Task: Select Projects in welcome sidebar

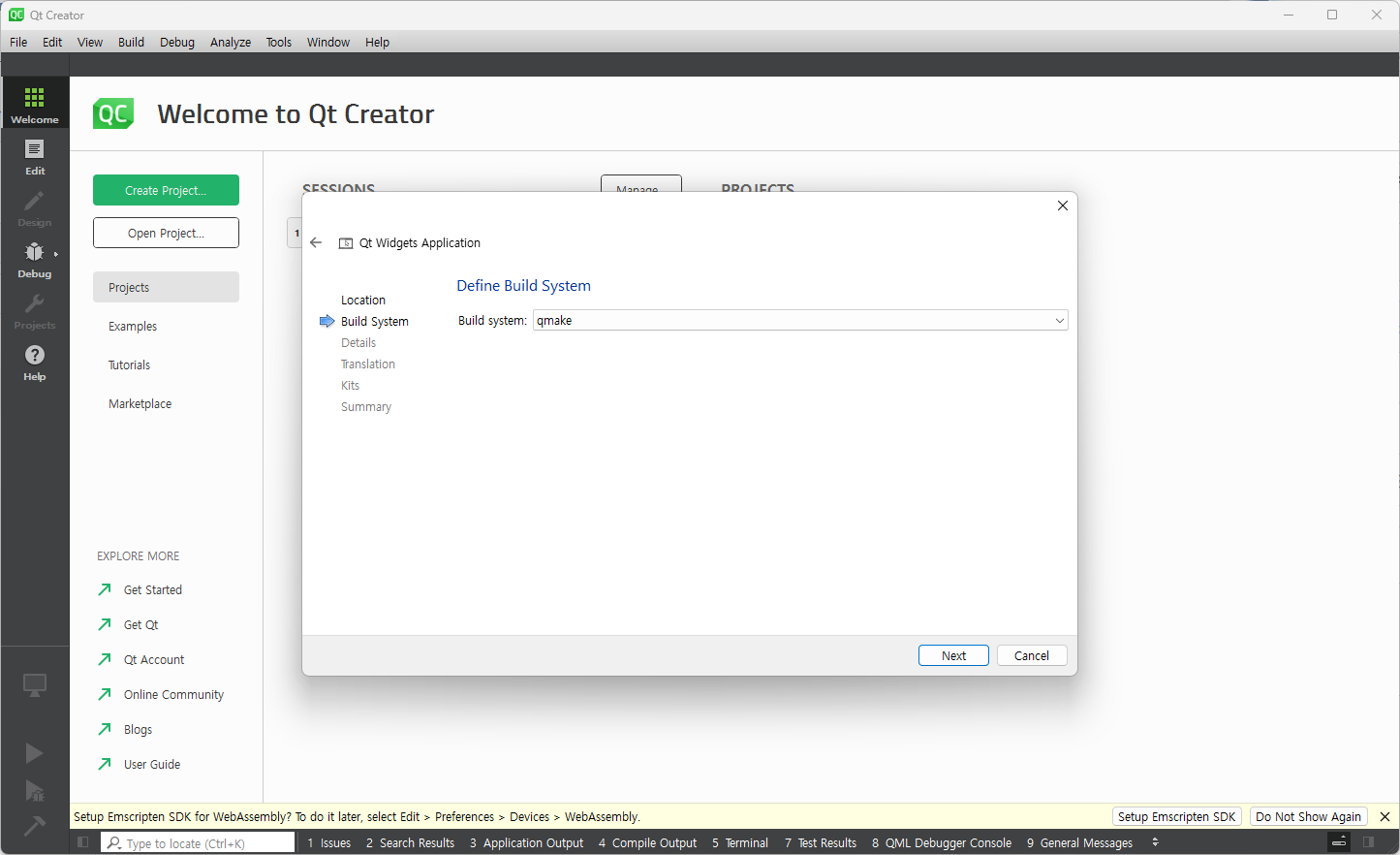Action: tap(166, 287)
